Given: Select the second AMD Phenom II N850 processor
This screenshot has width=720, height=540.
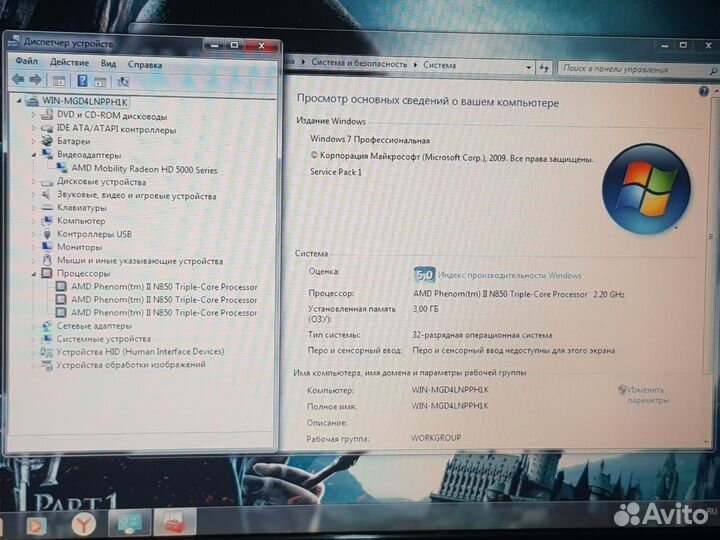Looking at the screenshot, I should click(164, 300).
